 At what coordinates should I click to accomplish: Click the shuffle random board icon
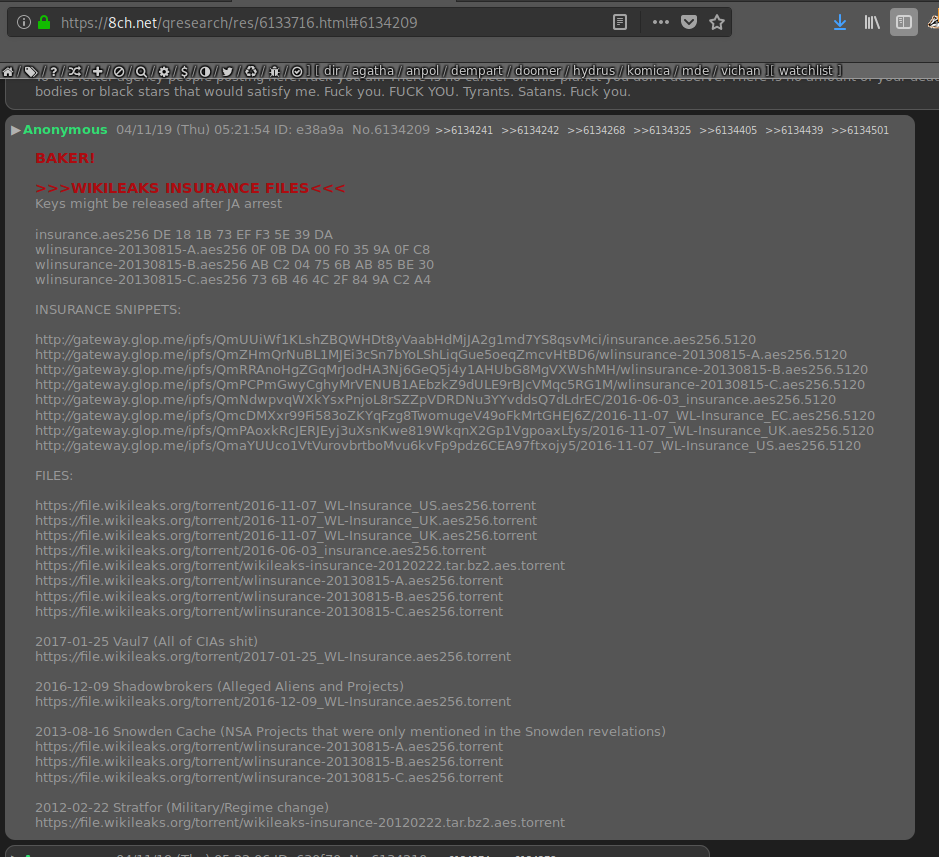74,71
